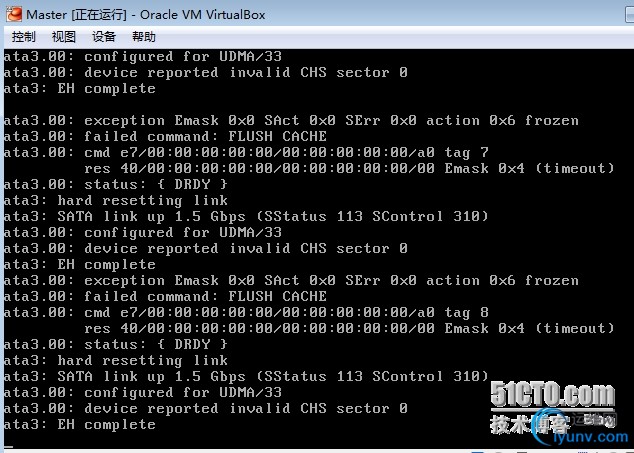Click the VirtualBox icon in the title bar
Viewport: 634px width, 453px height.
click(x=13, y=14)
